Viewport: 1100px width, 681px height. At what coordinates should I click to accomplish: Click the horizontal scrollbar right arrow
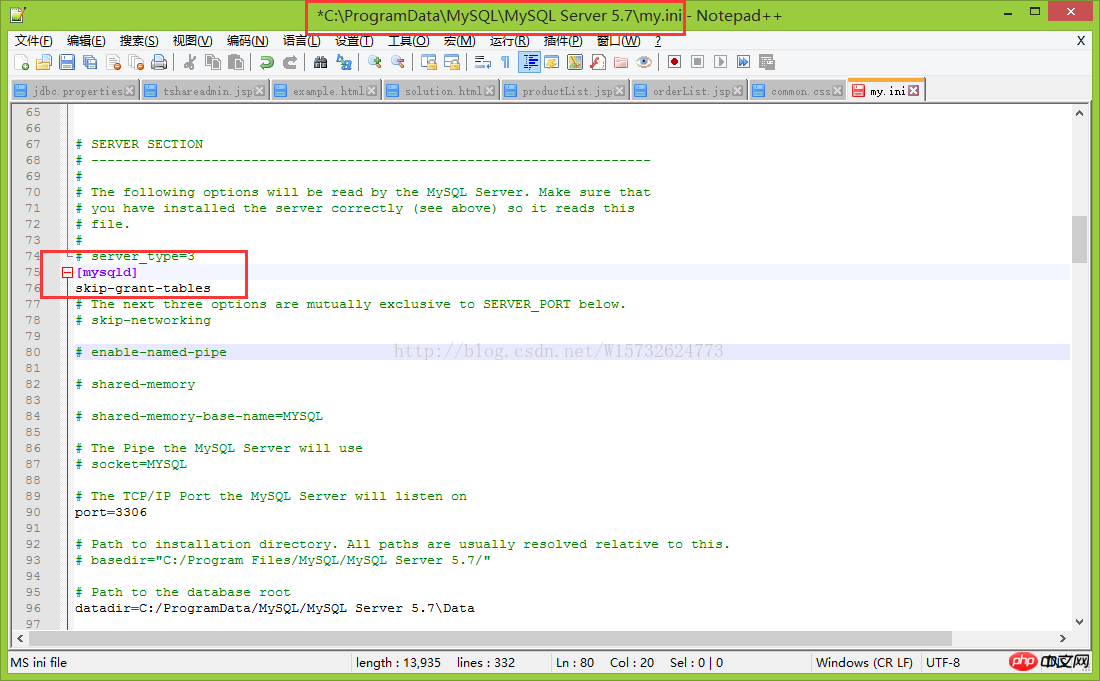[1063, 638]
